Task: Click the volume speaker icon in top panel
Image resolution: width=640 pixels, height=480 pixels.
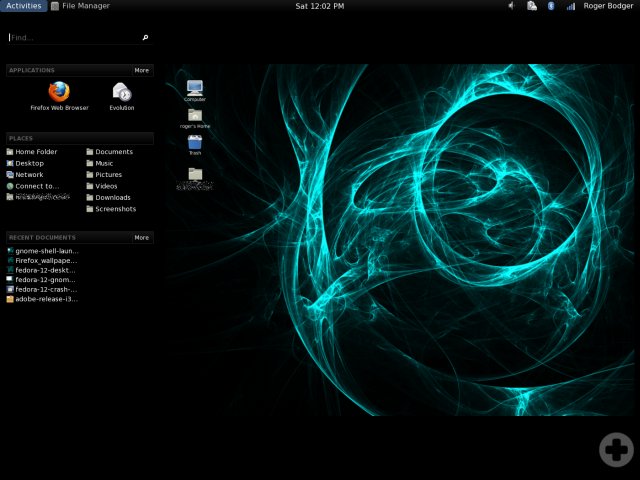Action: [511, 6]
